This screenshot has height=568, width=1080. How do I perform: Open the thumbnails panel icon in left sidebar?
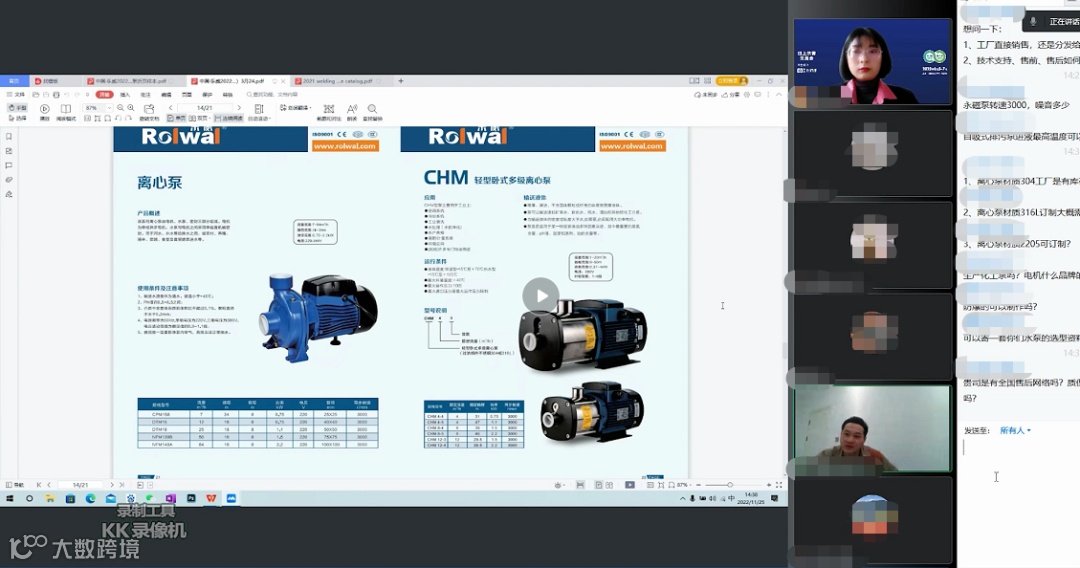coord(9,151)
